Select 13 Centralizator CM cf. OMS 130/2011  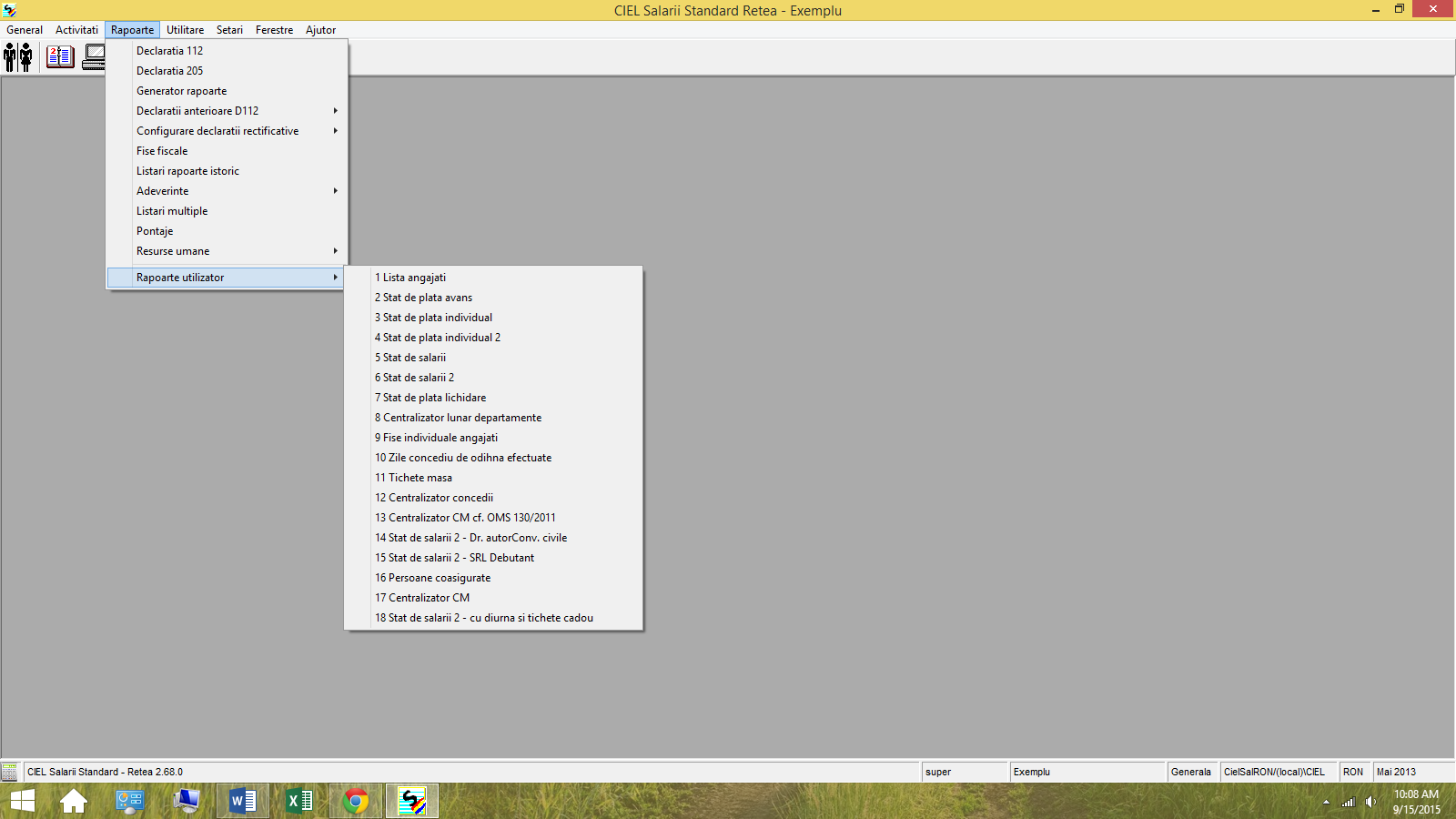tap(493, 518)
